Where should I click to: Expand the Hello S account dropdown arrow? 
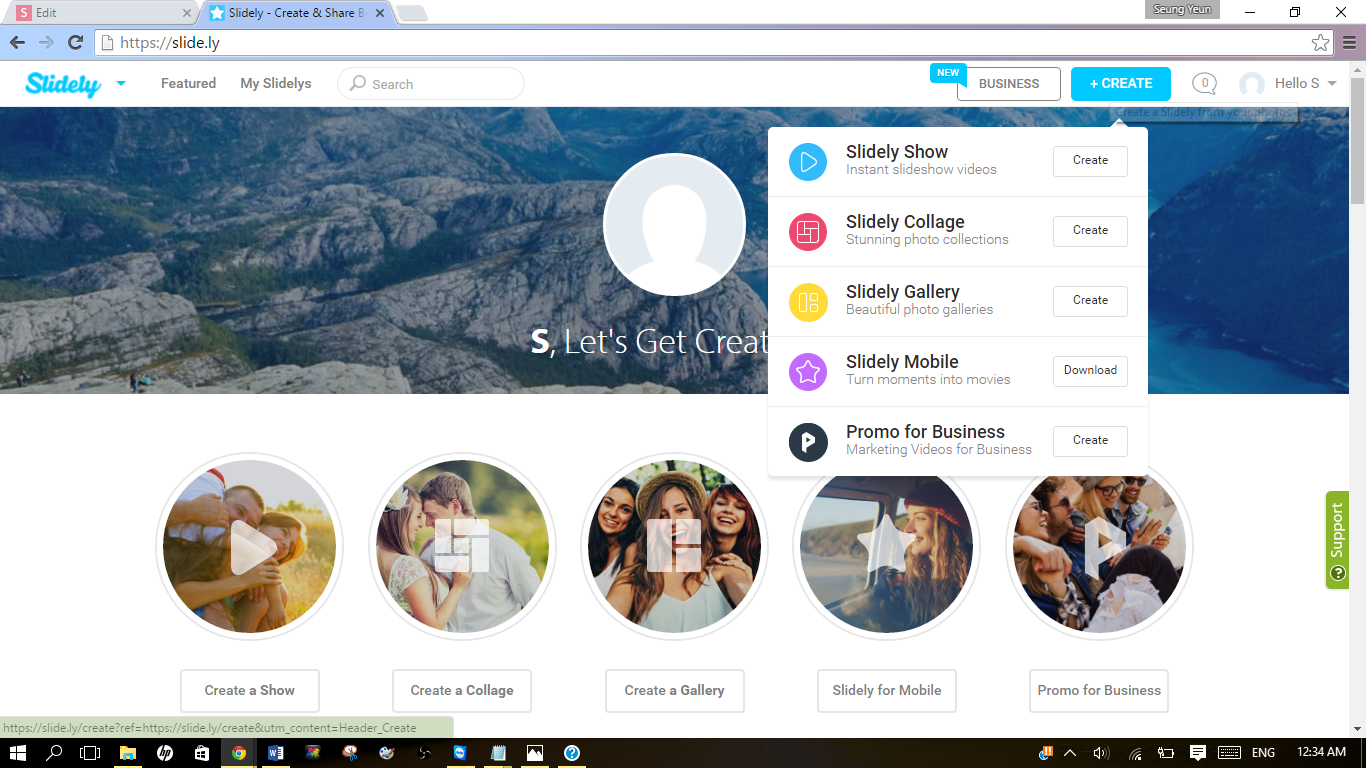1332,84
